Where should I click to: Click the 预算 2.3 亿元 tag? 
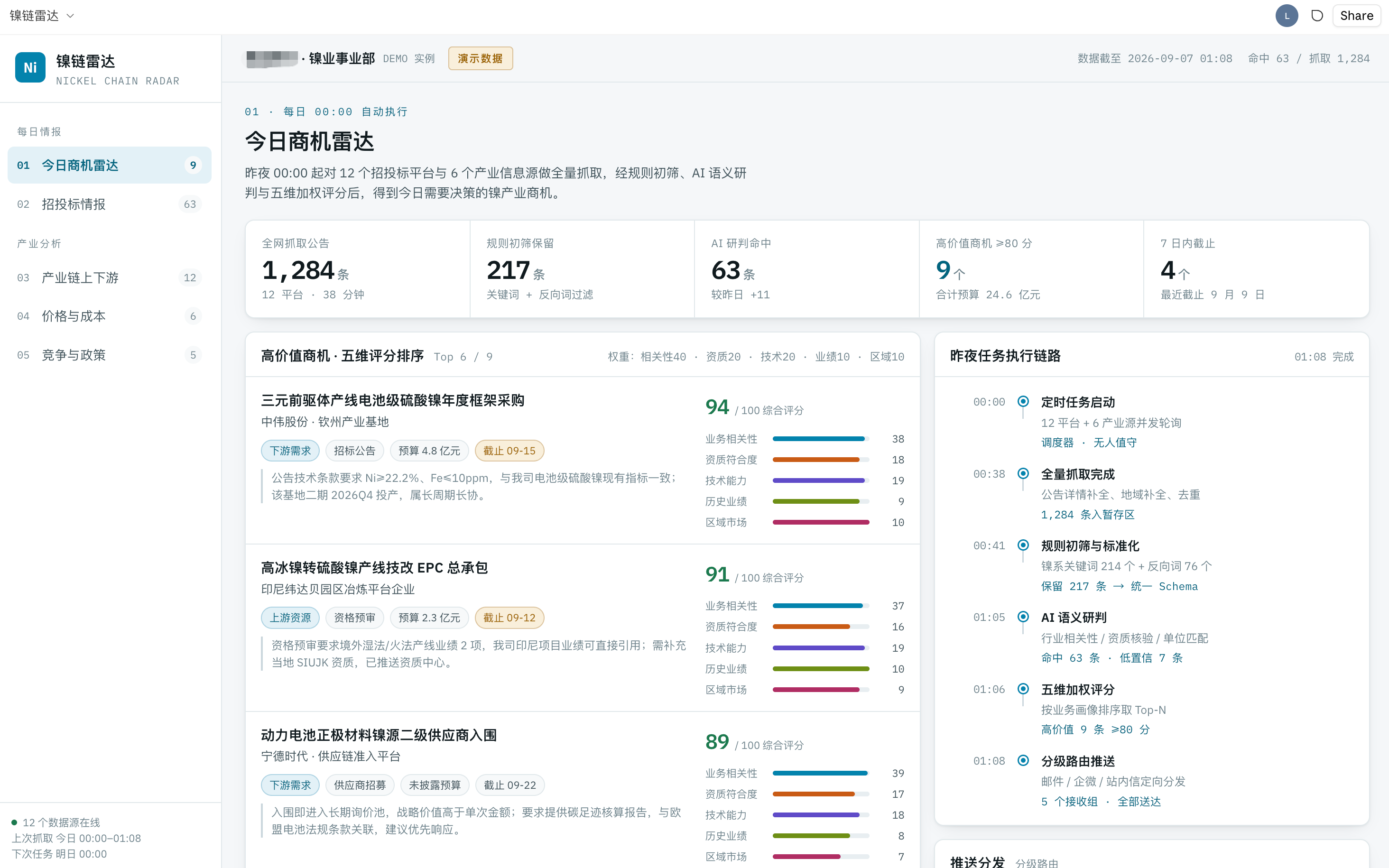coord(429,618)
